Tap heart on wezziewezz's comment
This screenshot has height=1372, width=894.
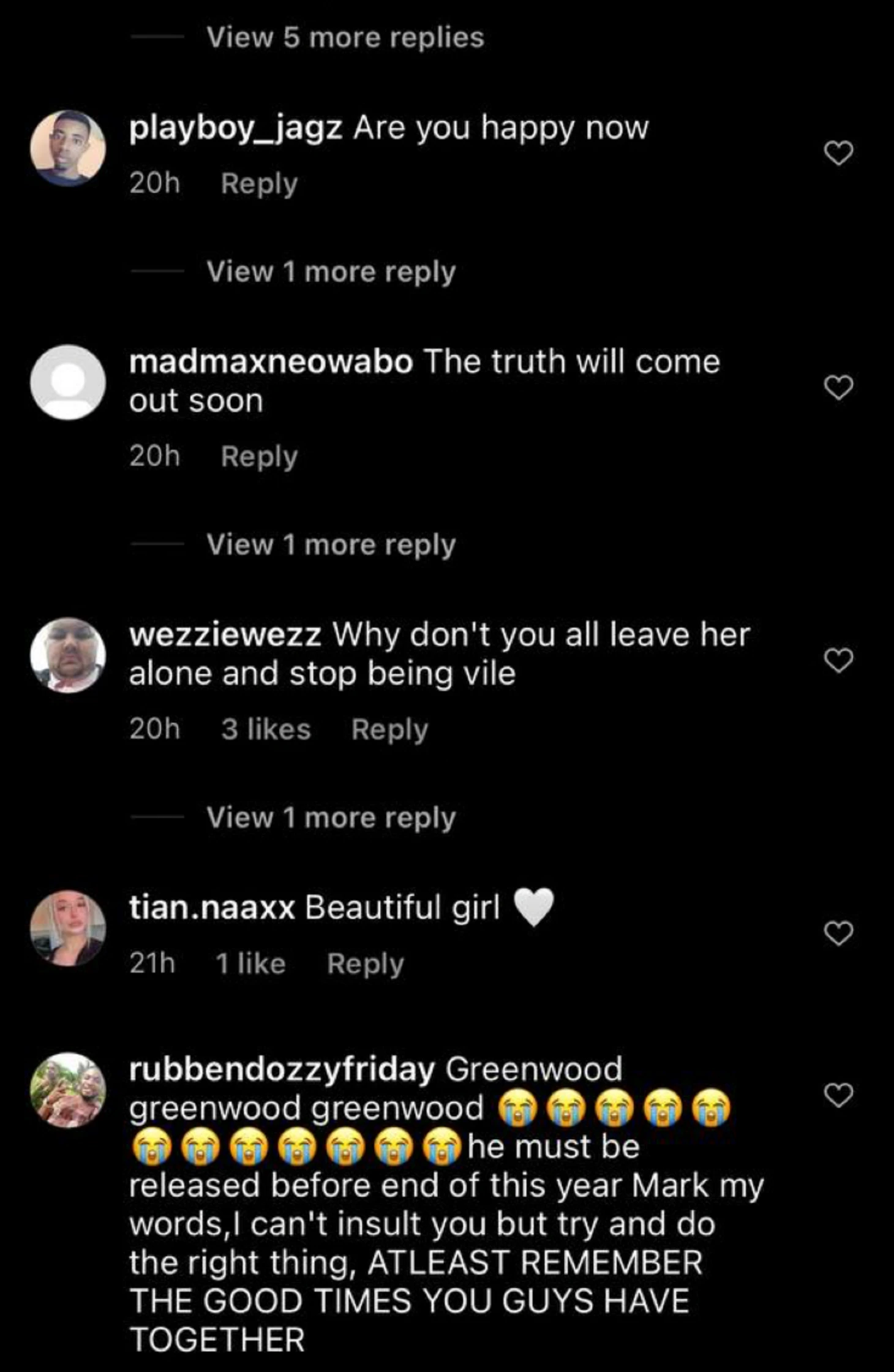838,660
